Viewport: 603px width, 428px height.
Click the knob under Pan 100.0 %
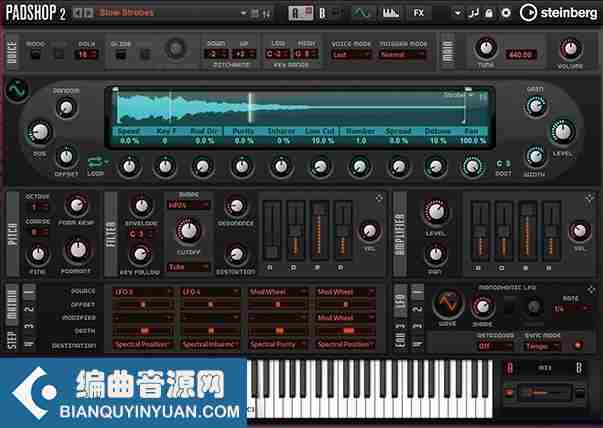pyautogui.click(x=472, y=167)
